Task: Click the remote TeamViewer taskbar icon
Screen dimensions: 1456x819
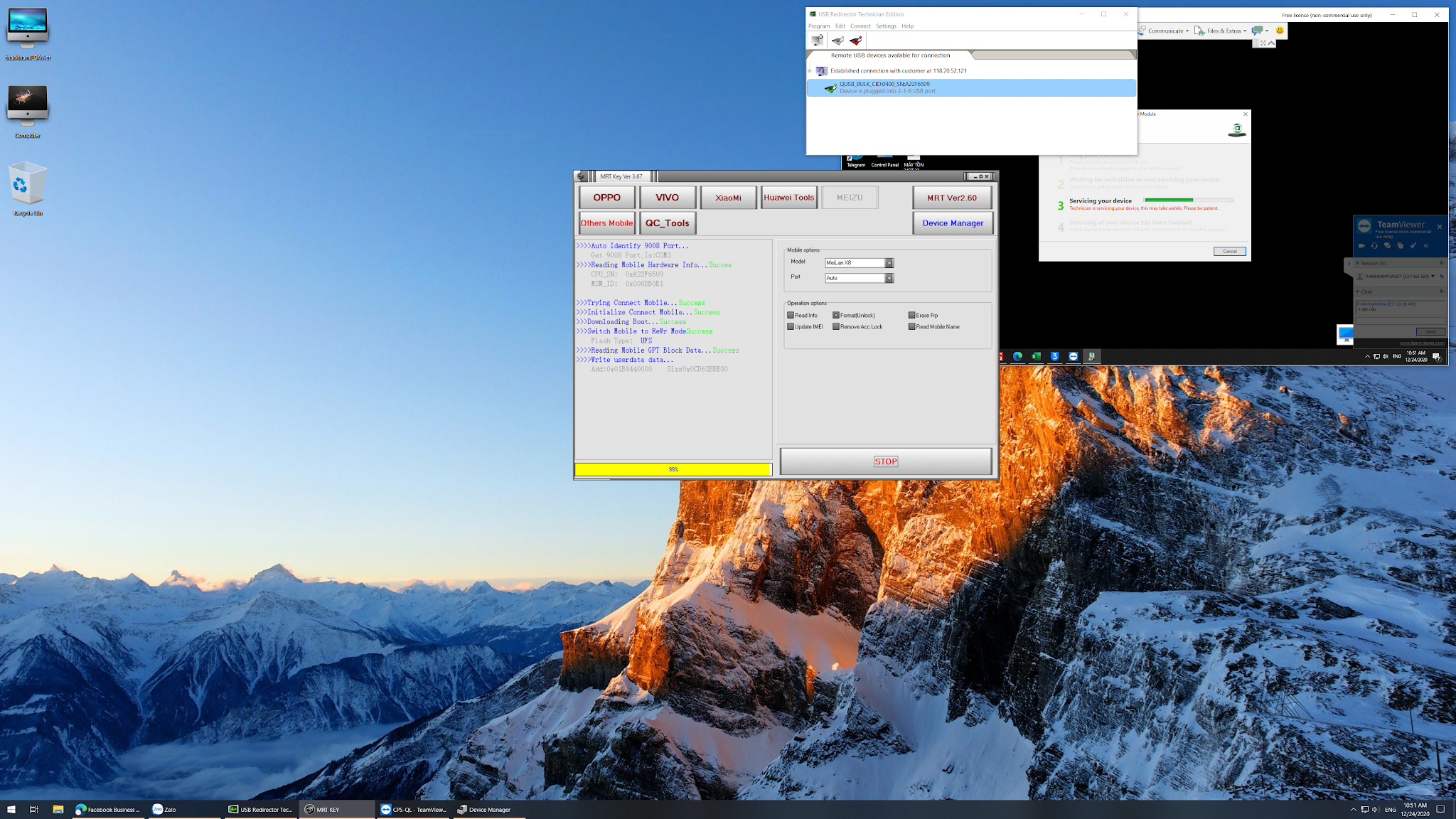Action: (x=1073, y=356)
